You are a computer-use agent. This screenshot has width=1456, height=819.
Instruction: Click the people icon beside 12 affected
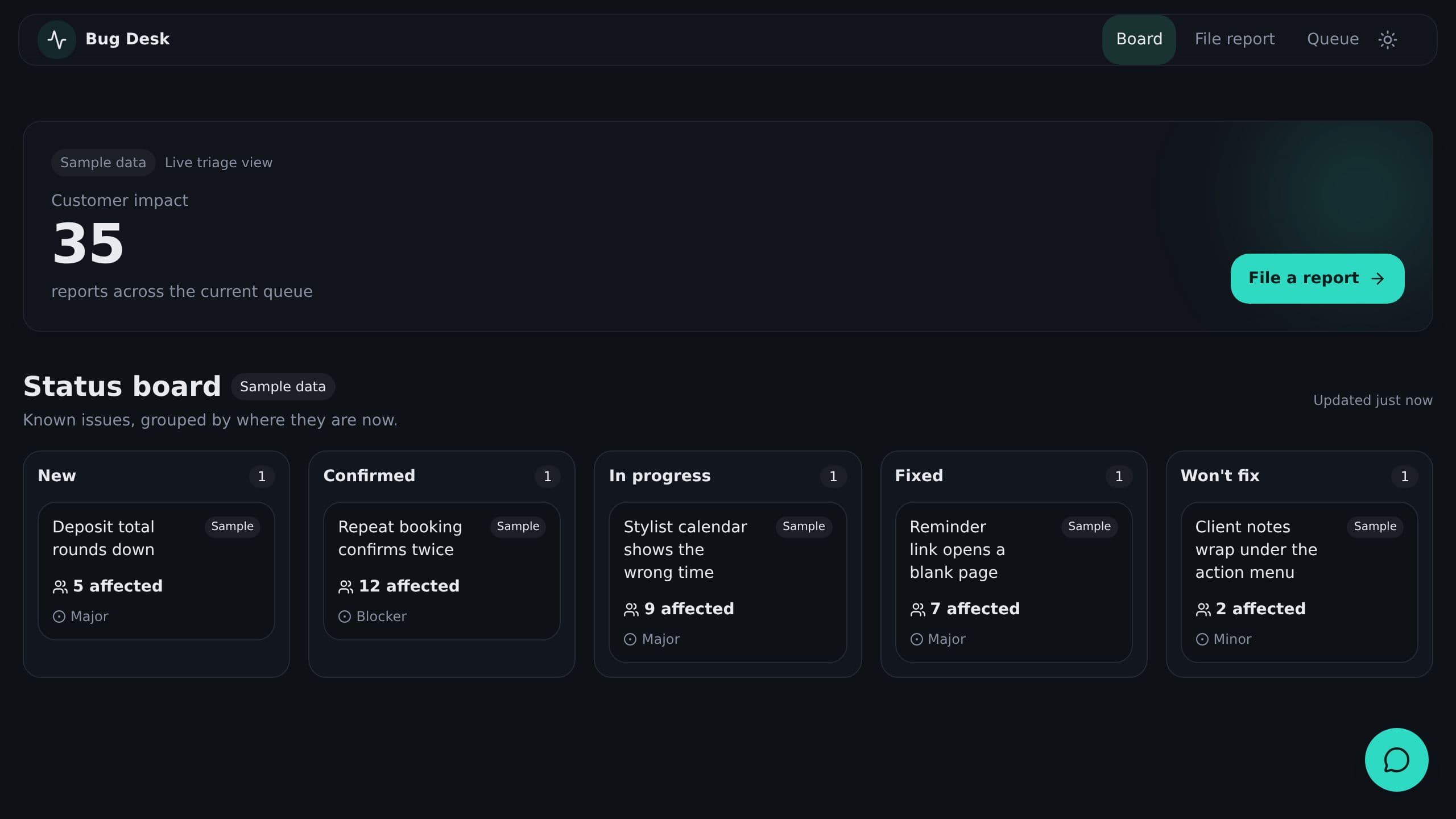(345, 586)
